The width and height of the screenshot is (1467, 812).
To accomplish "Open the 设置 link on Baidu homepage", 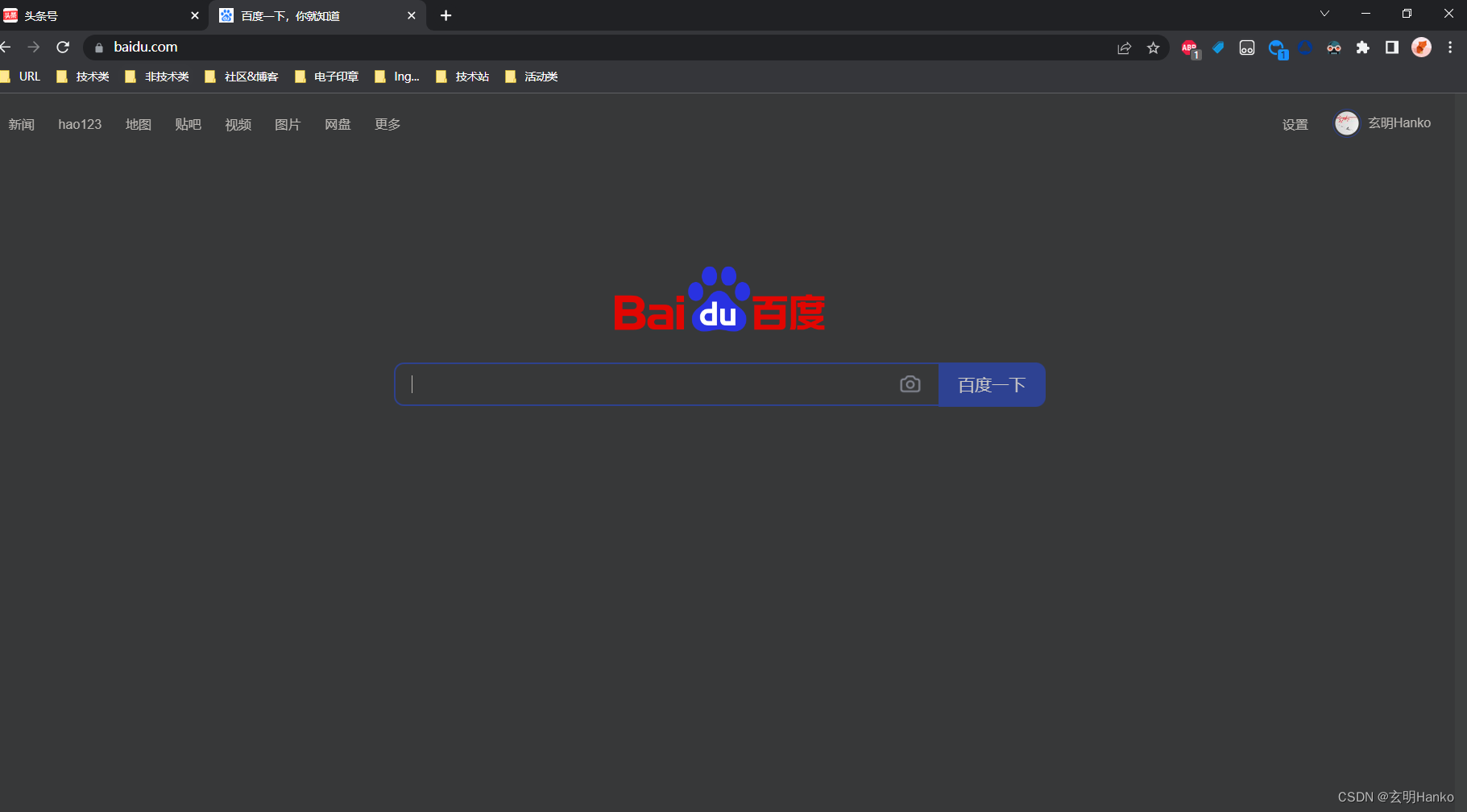I will coord(1295,124).
